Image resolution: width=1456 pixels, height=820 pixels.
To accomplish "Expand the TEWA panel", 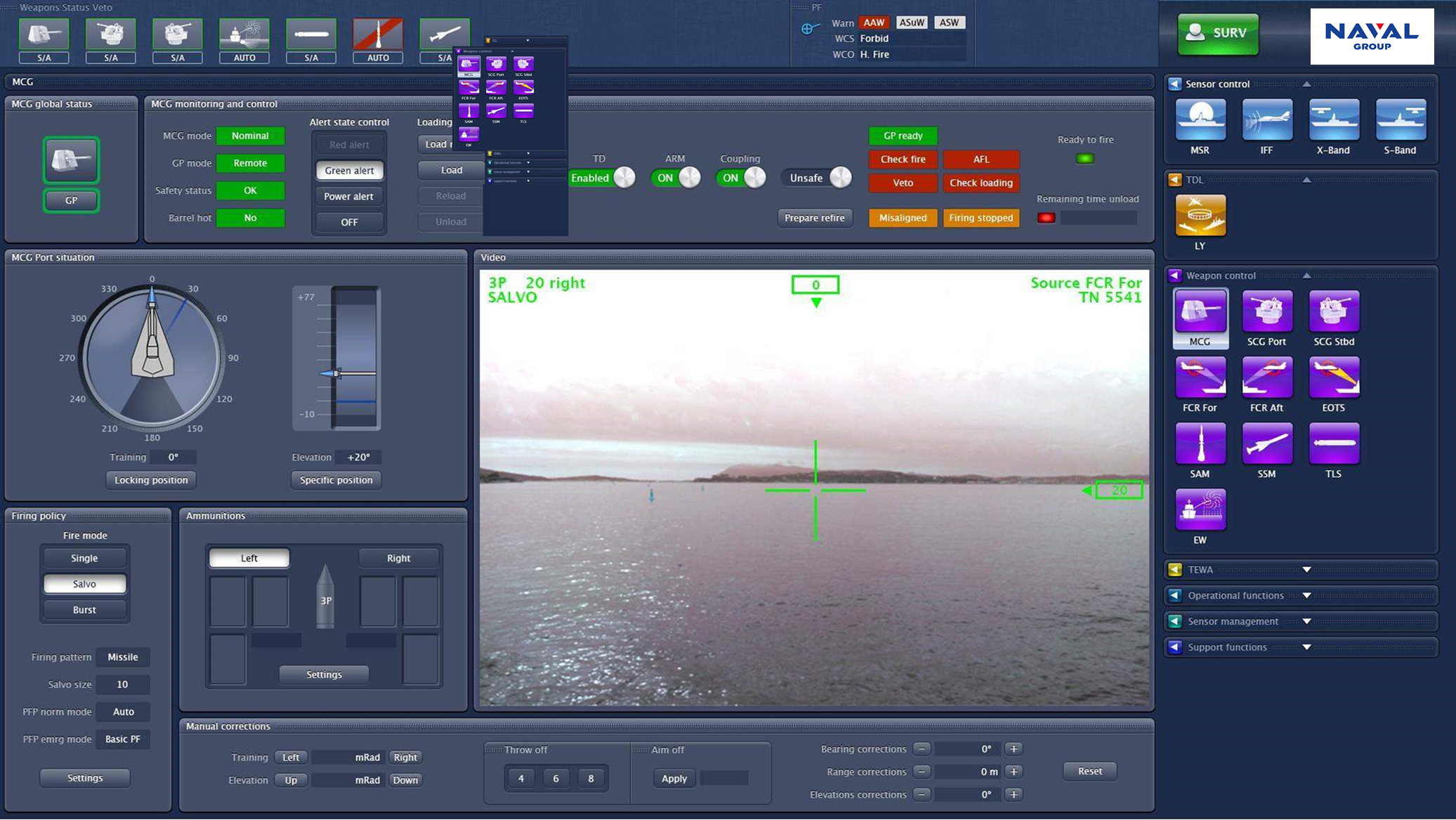I will (1306, 570).
